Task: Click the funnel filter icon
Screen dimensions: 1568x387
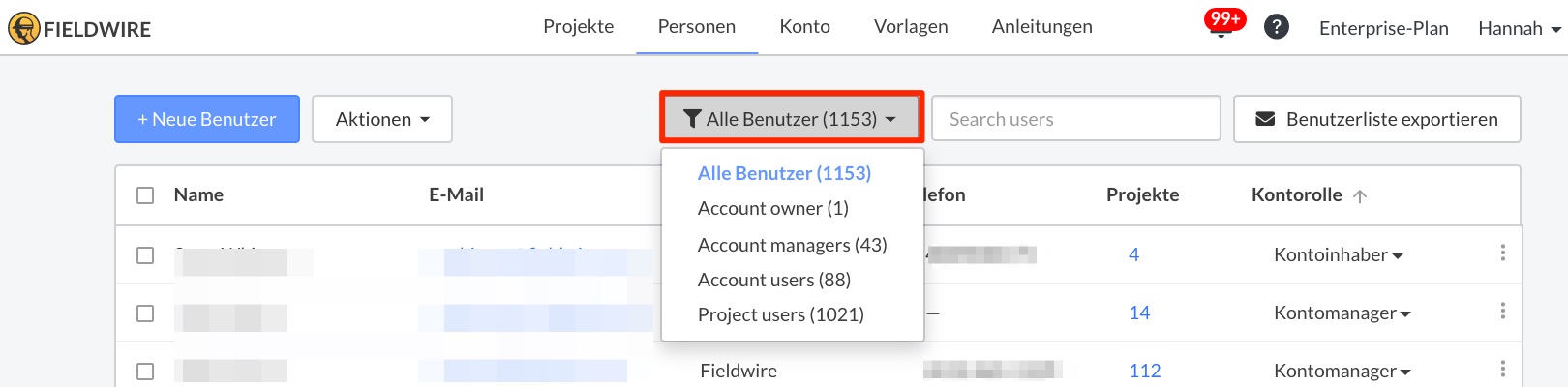Action: (692, 119)
